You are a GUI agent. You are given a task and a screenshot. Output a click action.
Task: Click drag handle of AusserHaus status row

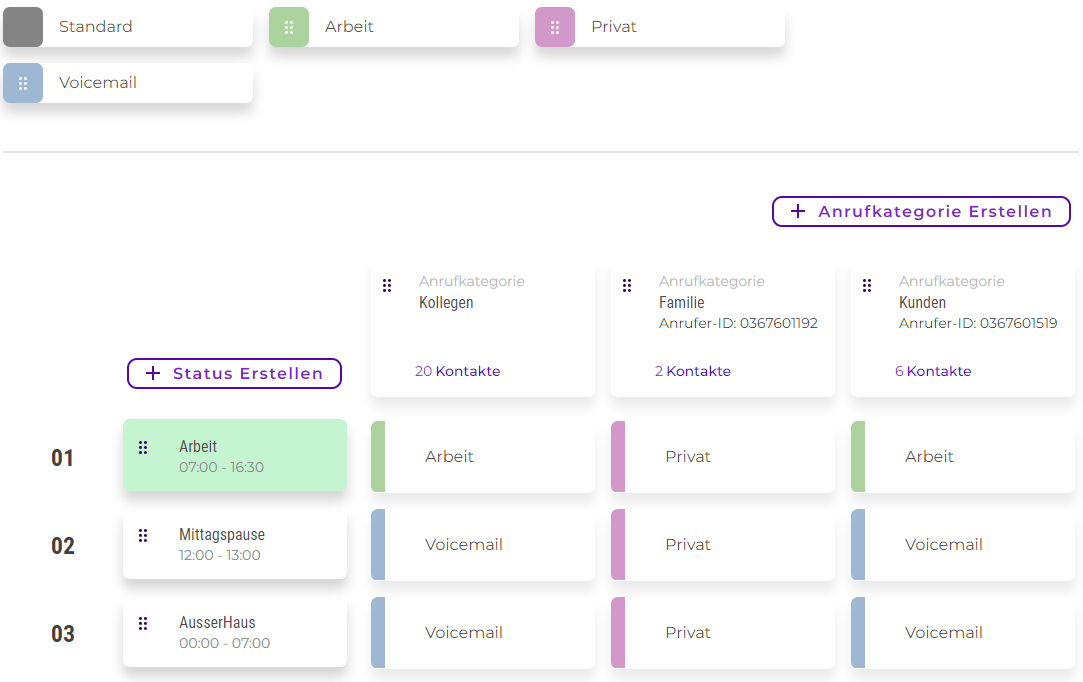click(143, 623)
